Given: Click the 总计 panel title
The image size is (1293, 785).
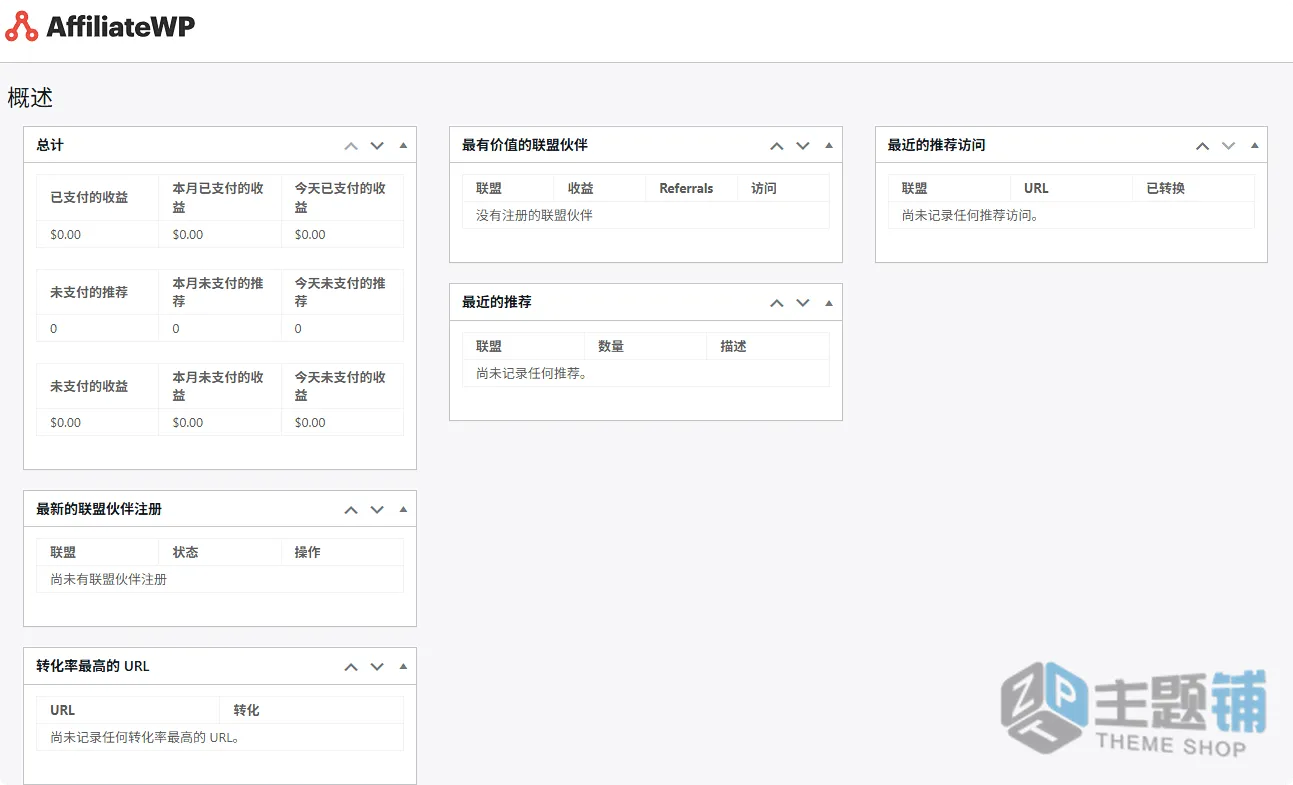Looking at the screenshot, I should pos(50,145).
